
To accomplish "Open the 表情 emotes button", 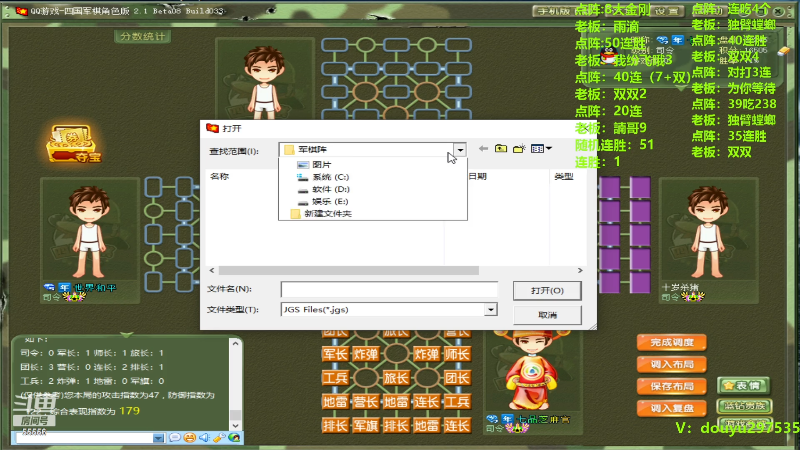I will [x=744, y=386].
